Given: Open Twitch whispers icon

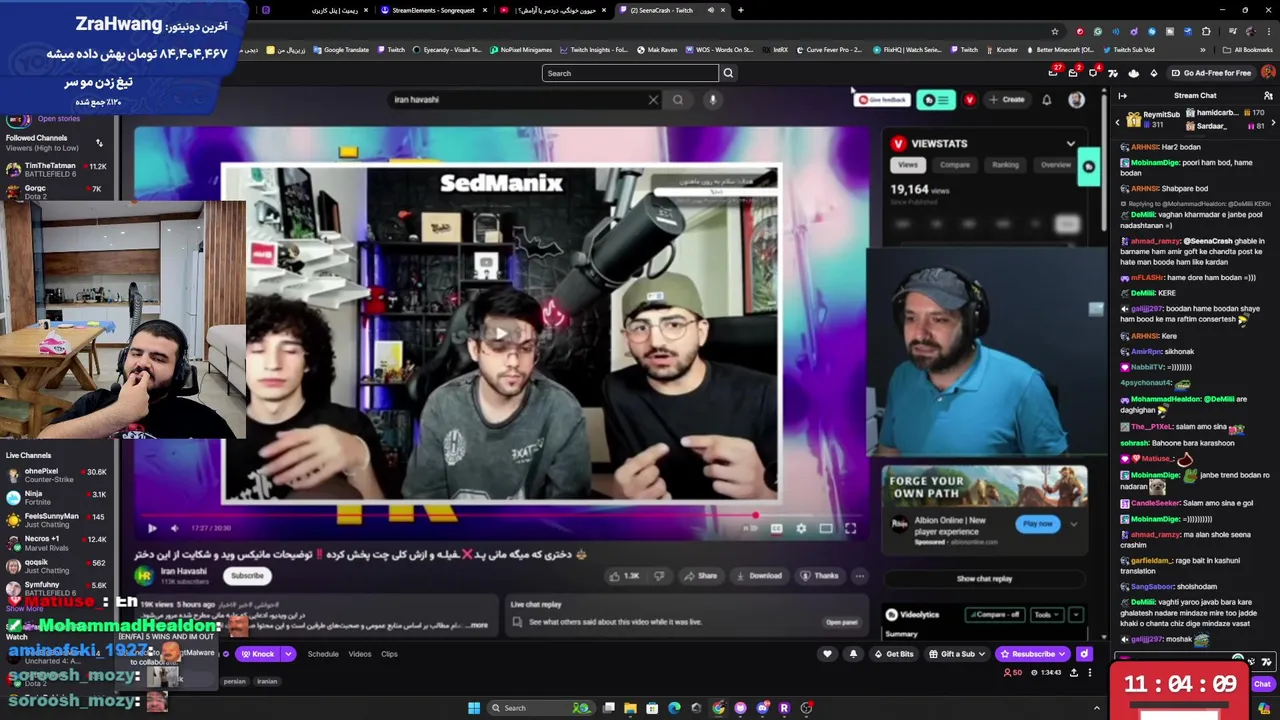Looking at the screenshot, I should pyautogui.click(x=1093, y=73).
